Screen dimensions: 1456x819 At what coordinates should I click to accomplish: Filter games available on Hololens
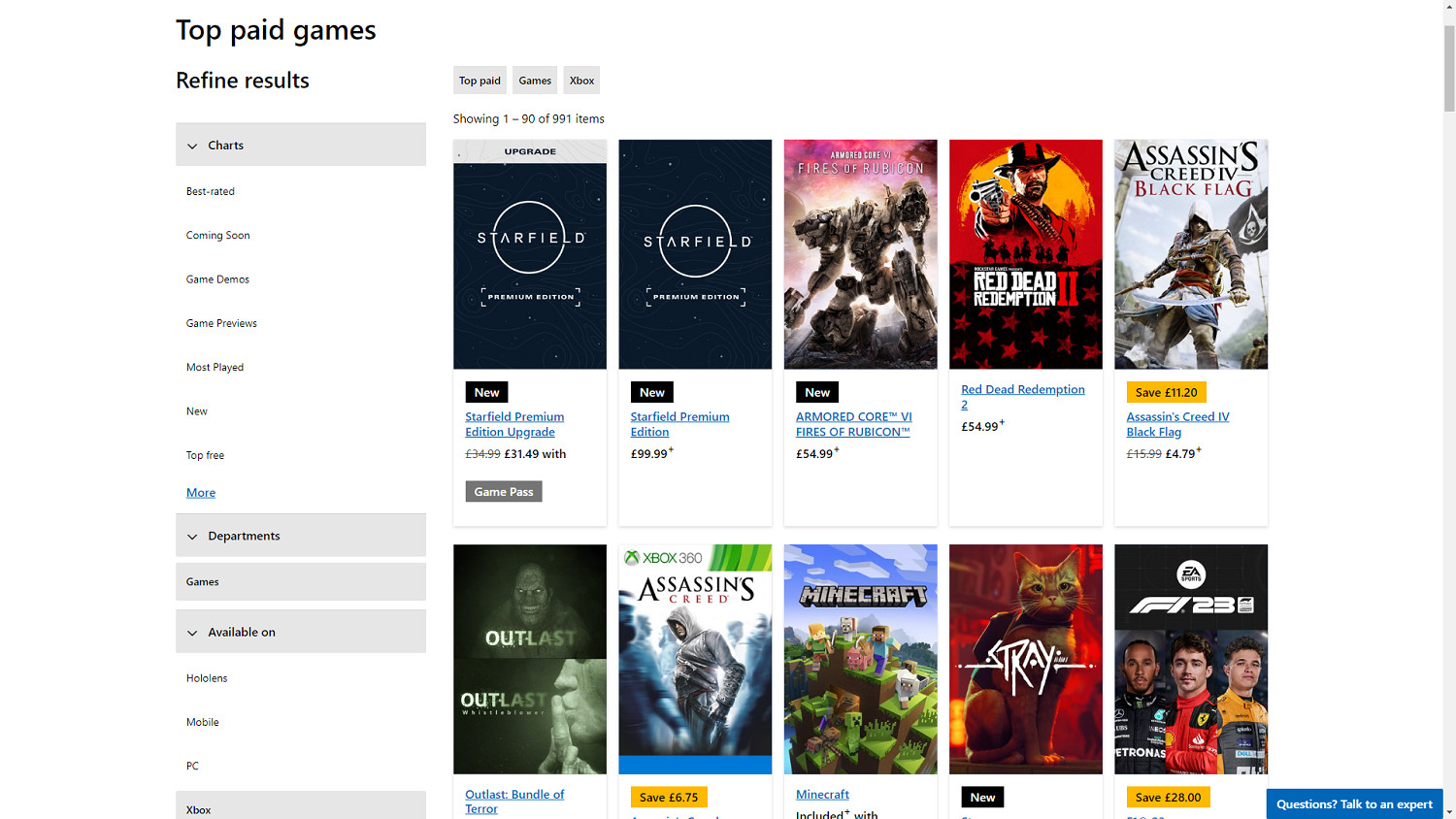click(x=207, y=677)
